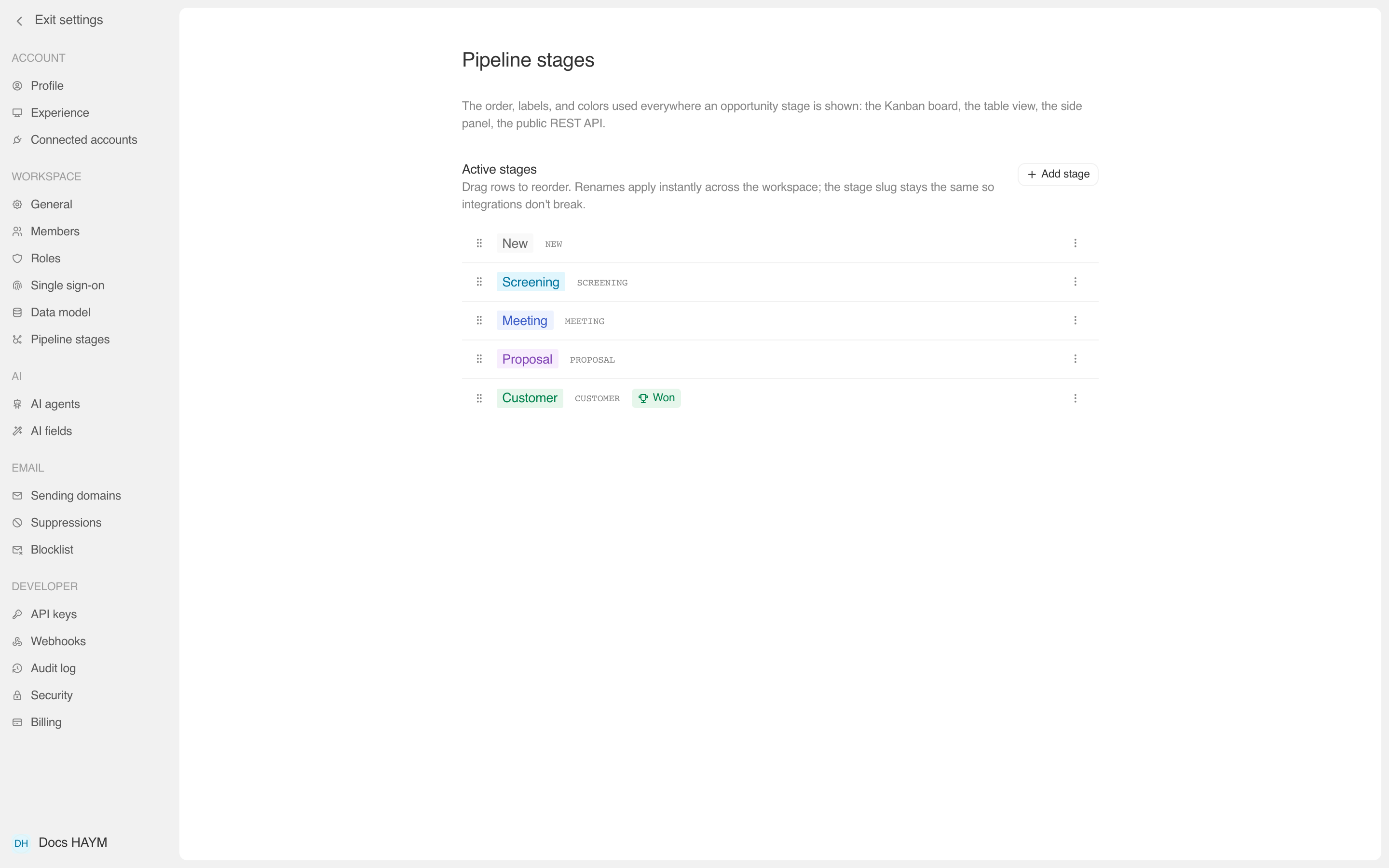Open the options menu for Proposal stage

(x=1075, y=359)
